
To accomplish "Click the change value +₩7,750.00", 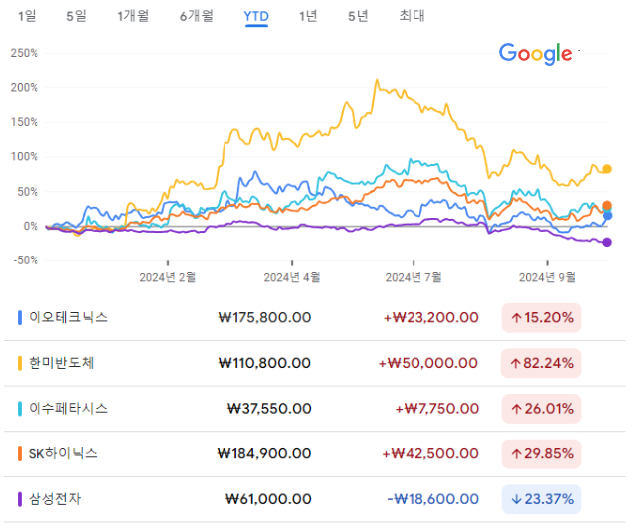I will [437, 408].
